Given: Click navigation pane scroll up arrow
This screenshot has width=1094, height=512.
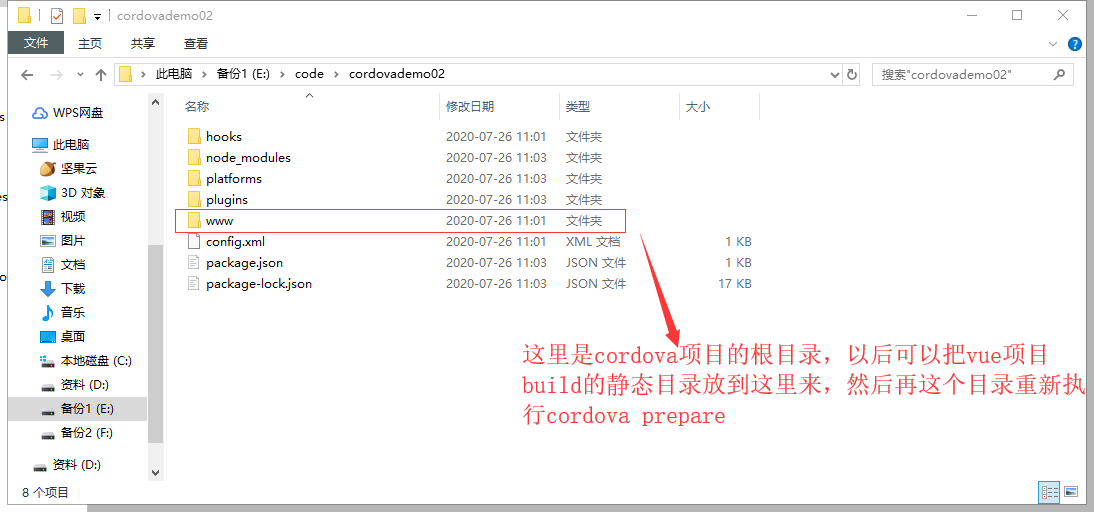Looking at the screenshot, I should 156,102.
